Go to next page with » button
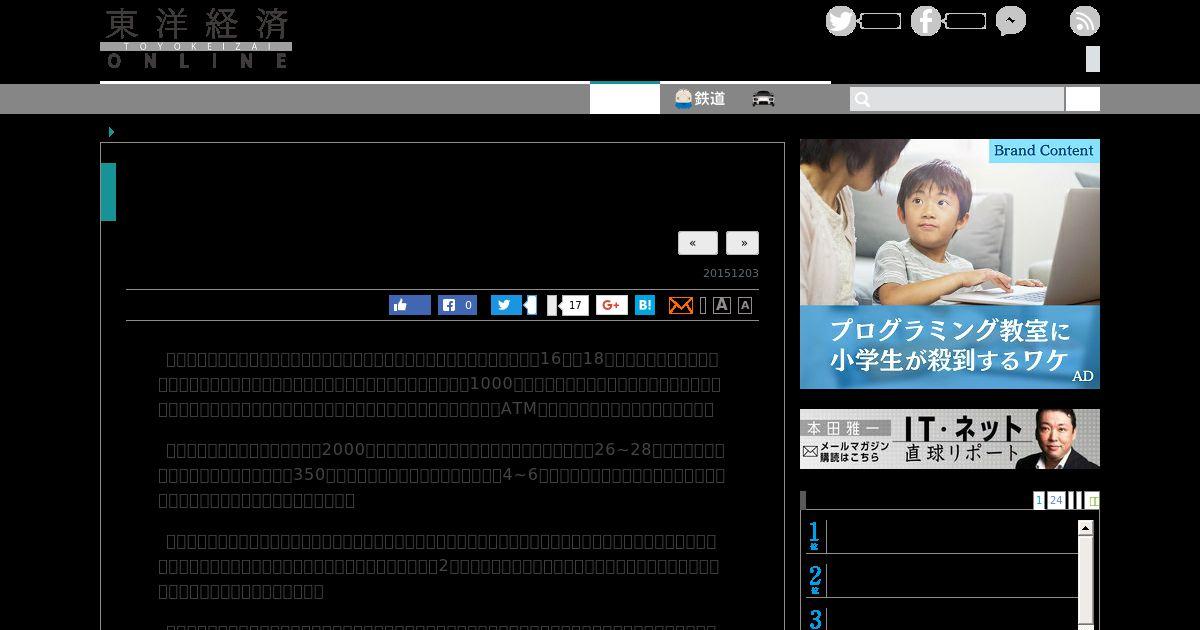The height and width of the screenshot is (630, 1200). tap(743, 243)
